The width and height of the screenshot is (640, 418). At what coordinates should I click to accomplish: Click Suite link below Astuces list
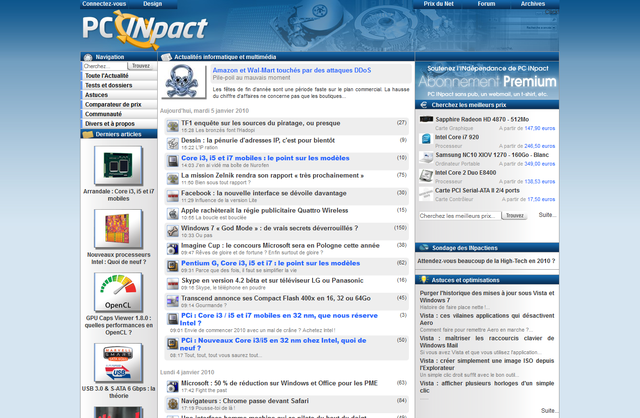tap(548, 410)
